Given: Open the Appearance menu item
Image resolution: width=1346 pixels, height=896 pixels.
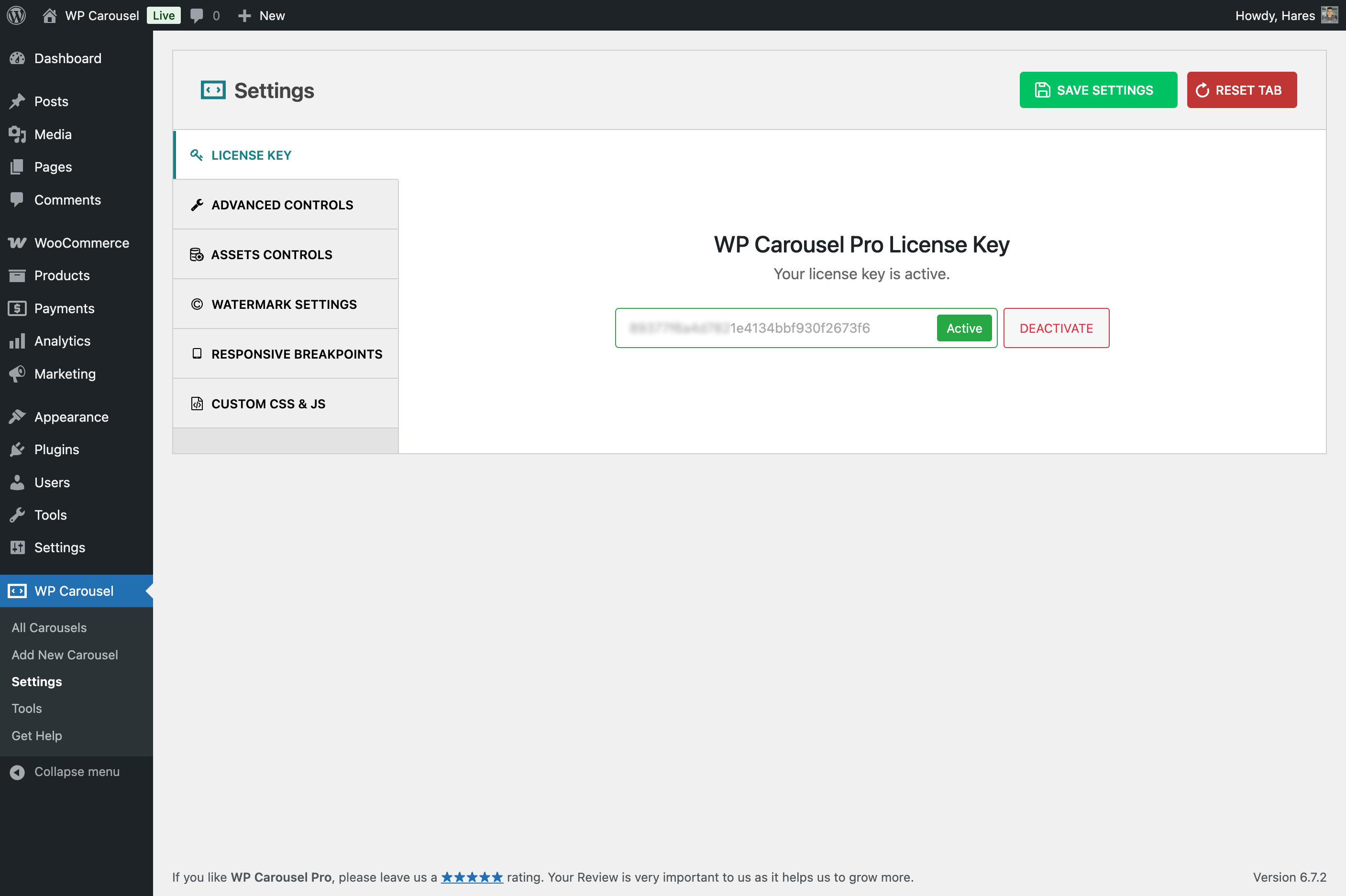Looking at the screenshot, I should click(x=77, y=417).
